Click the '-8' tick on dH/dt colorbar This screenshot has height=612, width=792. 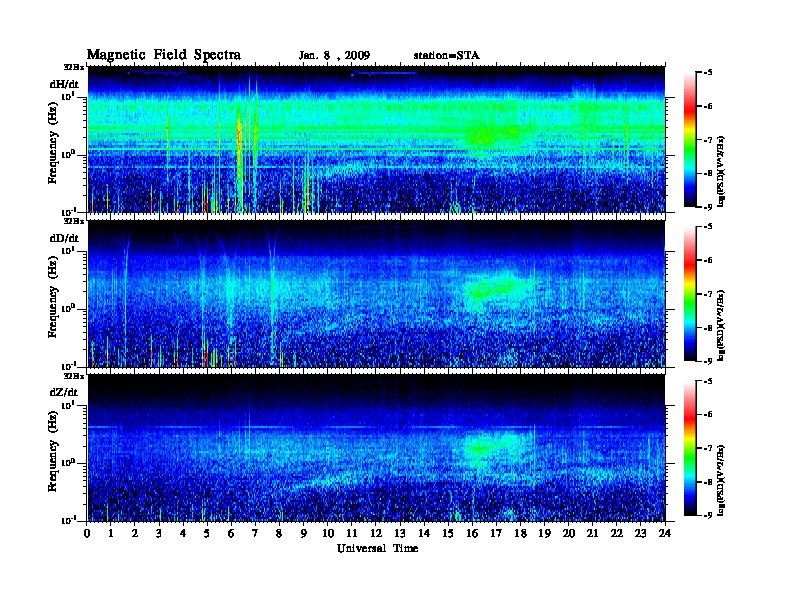click(708, 173)
